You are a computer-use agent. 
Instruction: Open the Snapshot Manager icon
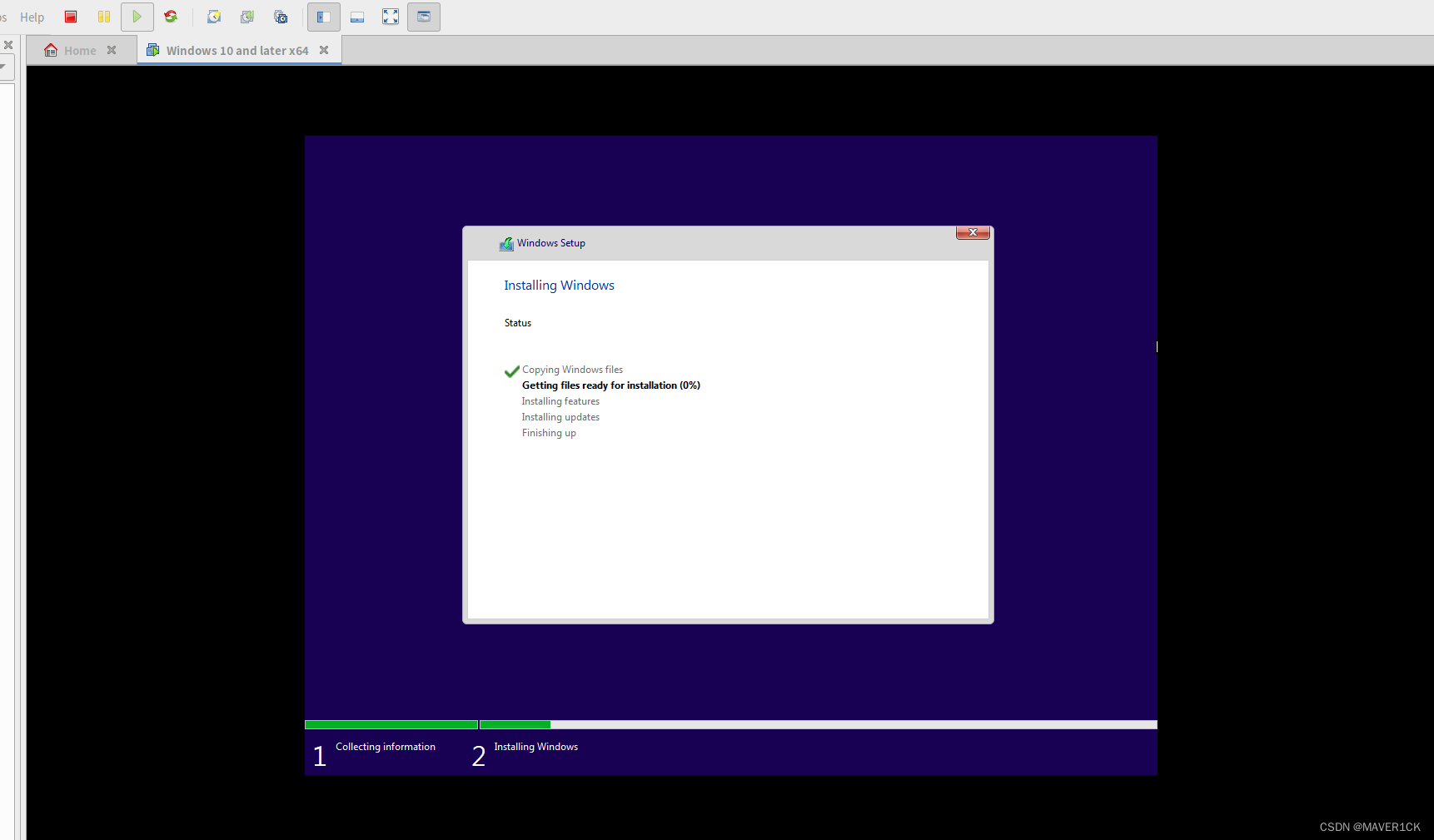click(281, 17)
